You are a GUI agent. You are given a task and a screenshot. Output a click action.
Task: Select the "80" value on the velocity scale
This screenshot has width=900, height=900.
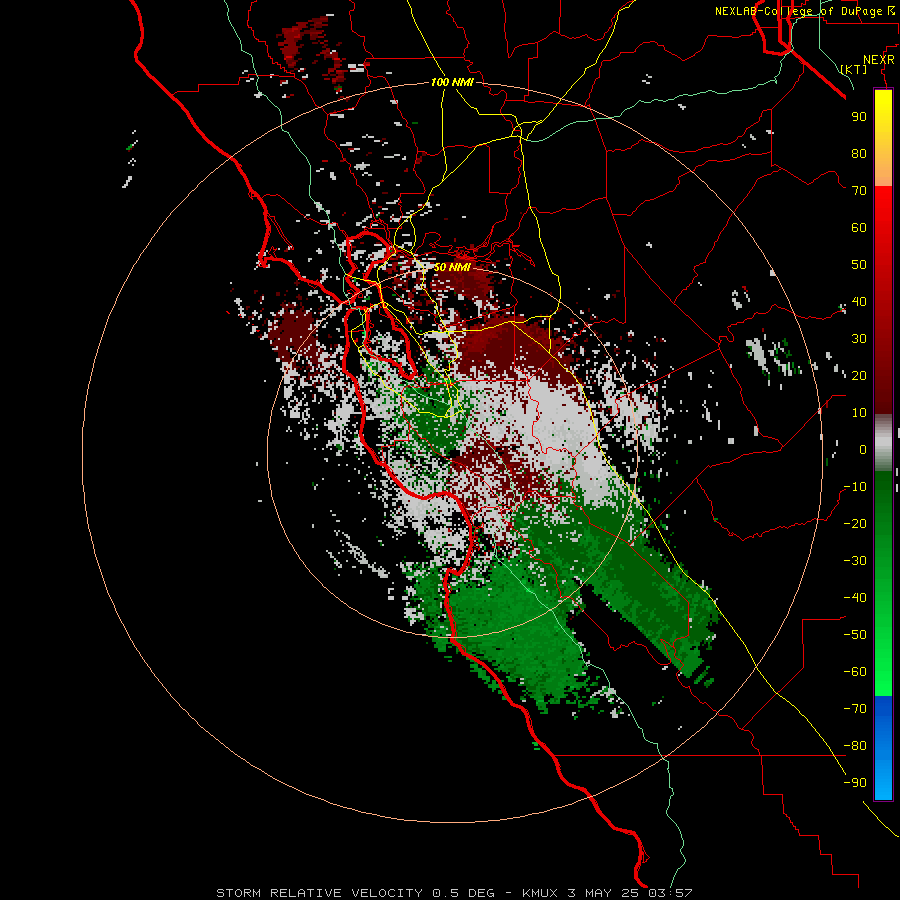(859, 153)
